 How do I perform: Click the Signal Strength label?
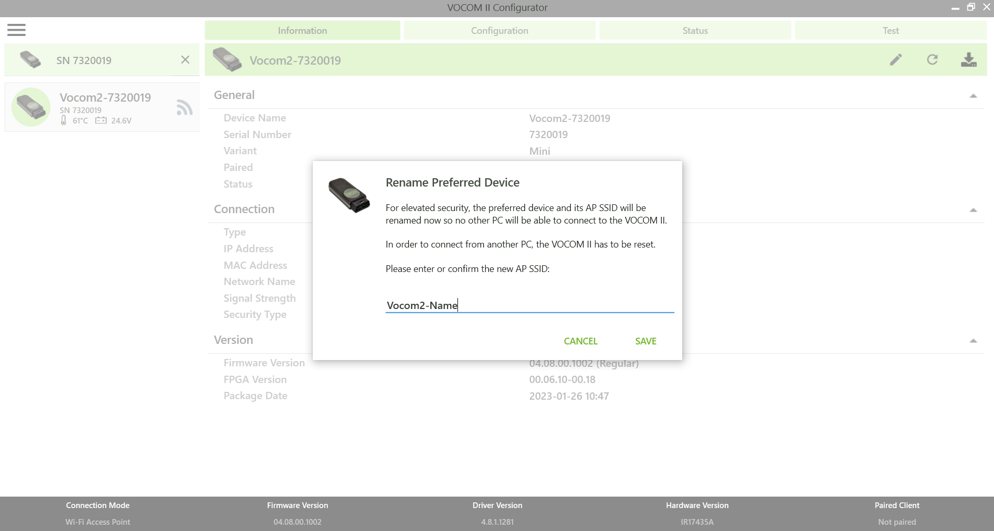259,298
